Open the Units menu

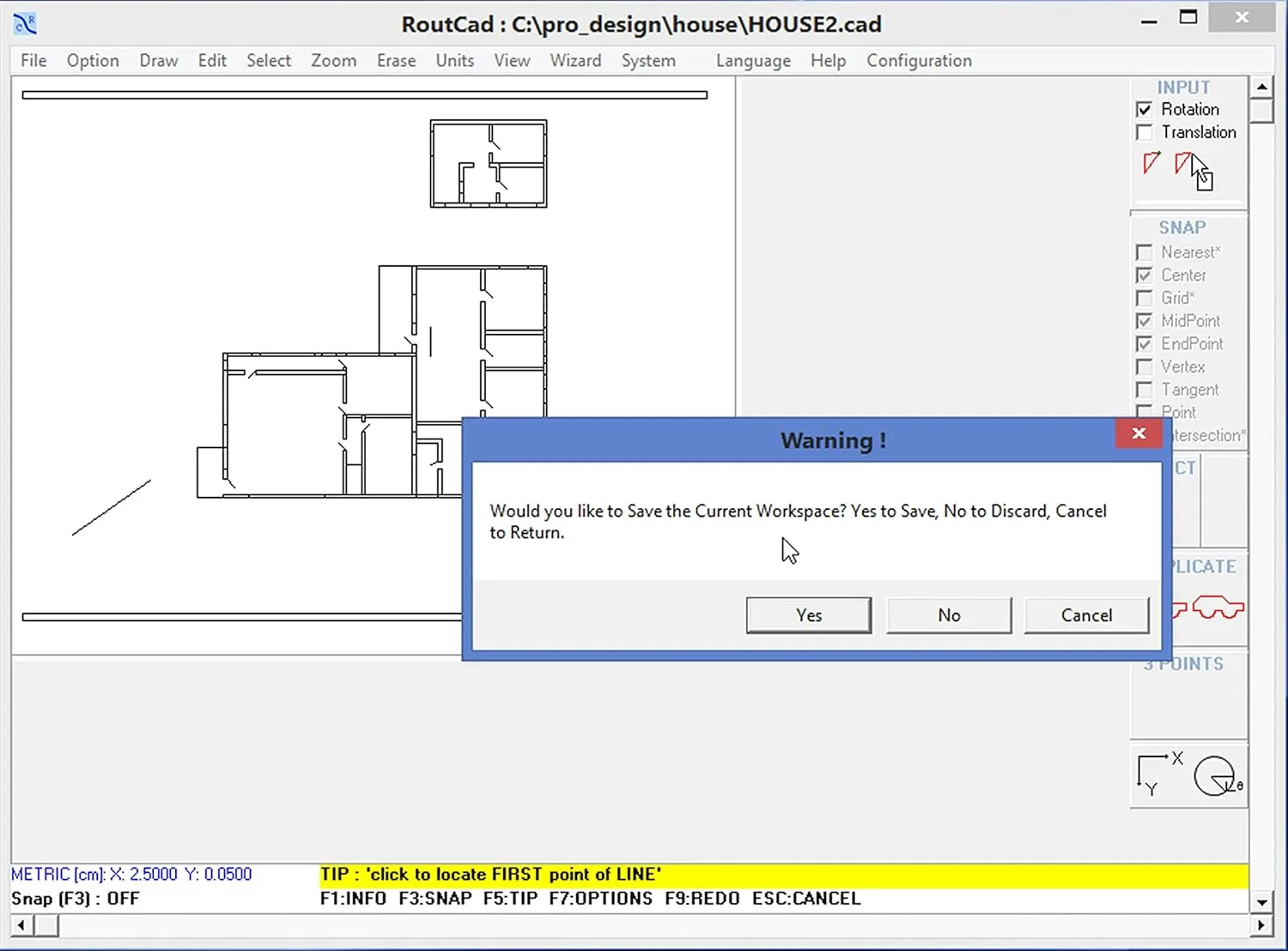(x=454, y=60)
